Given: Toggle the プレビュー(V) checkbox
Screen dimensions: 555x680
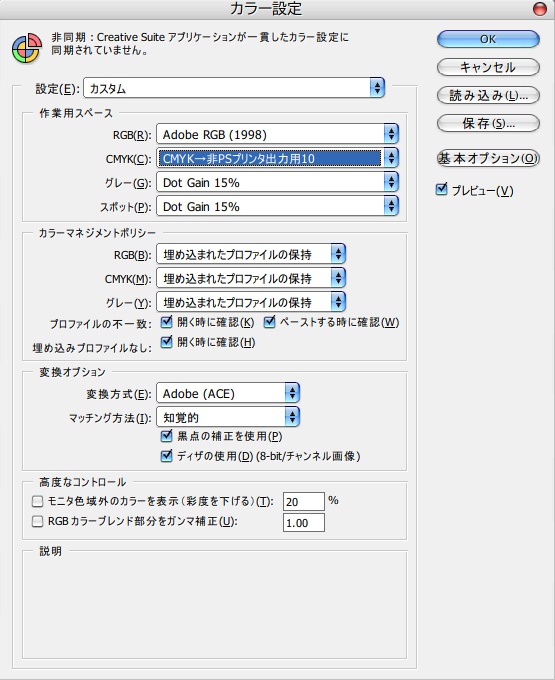Looking at the screenshot, I should click(x=441, y=190).
